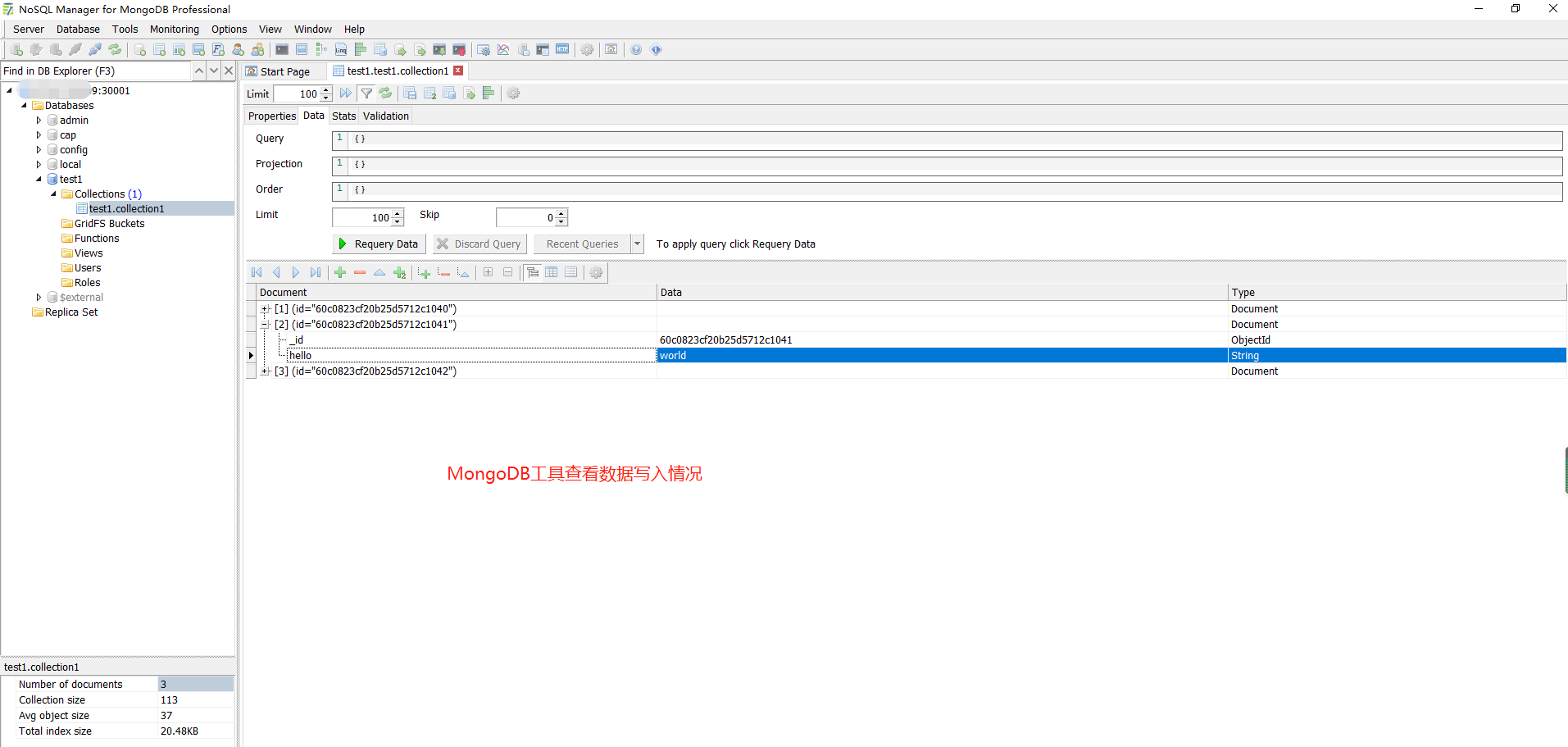Click the tree view layout icon in grid toolbar
Viewport: 1568px width, 747px height.
532,272
